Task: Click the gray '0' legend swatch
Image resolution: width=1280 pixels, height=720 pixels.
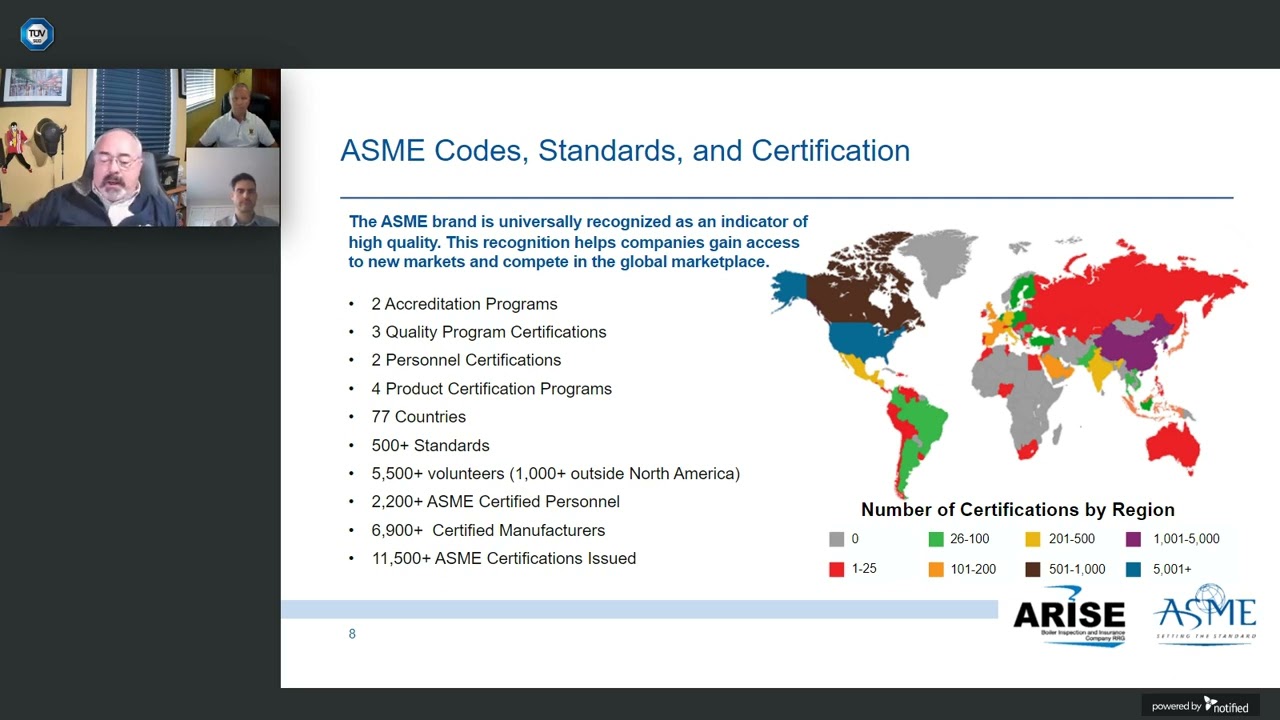Action: pyautogui.click(x=837, y=539)
